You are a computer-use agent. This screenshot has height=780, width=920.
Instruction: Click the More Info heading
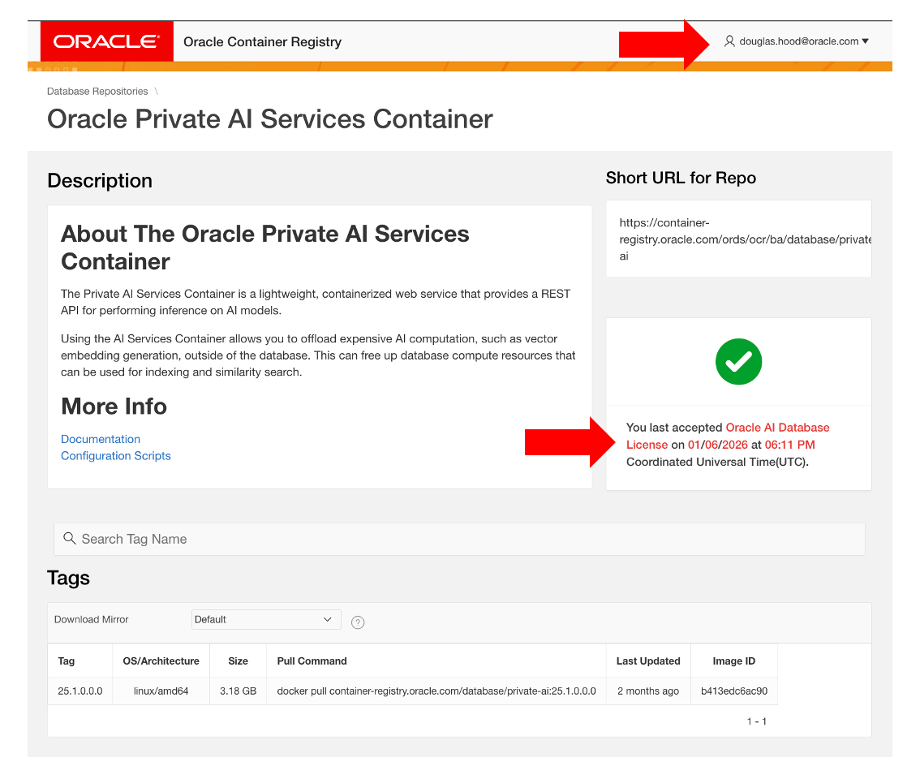click(114, 406)
